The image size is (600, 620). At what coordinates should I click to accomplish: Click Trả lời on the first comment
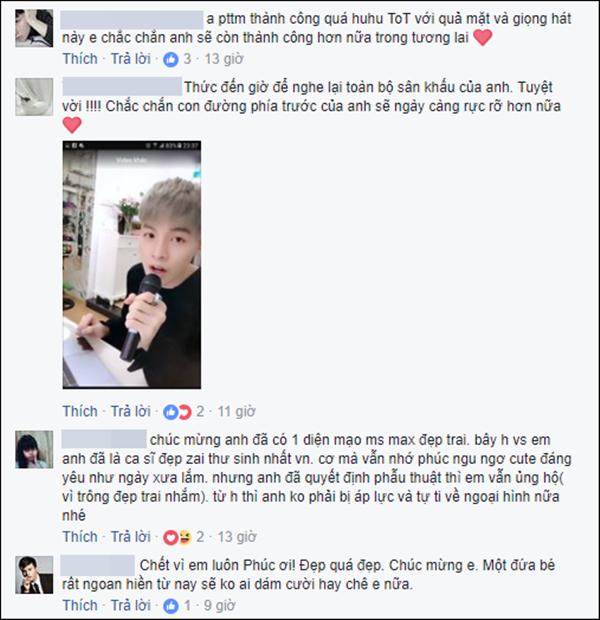[x=131, y=59]
